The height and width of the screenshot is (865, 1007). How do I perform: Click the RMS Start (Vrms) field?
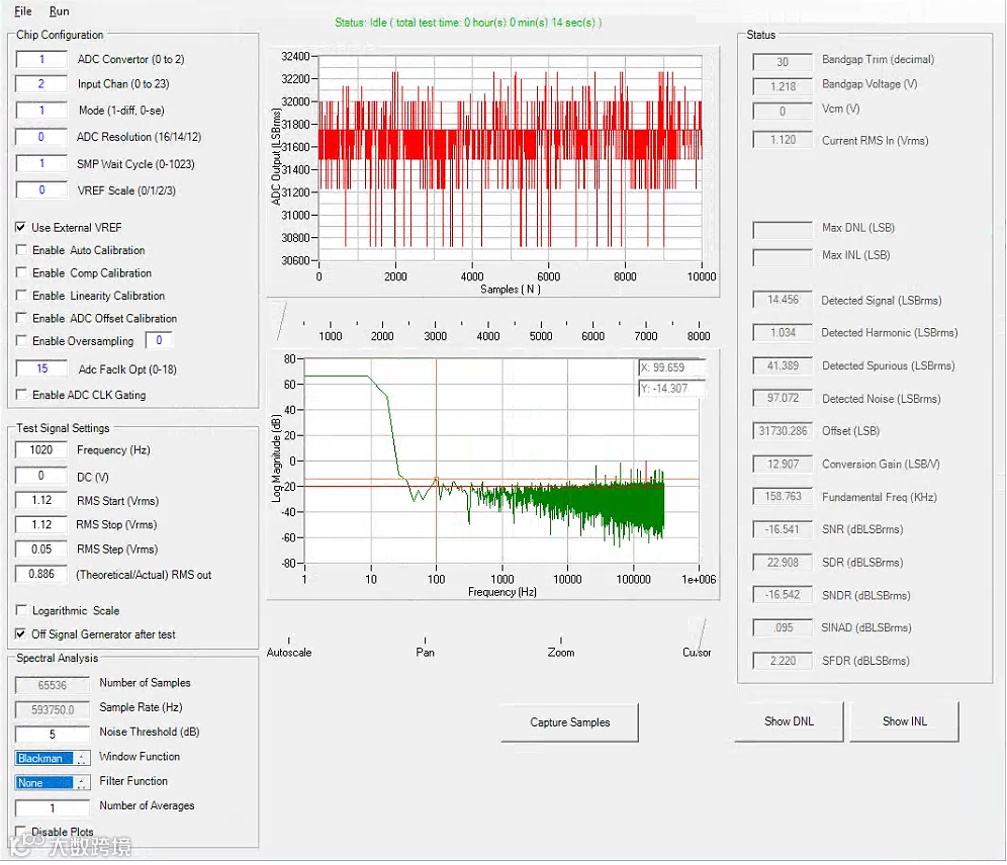pyautogui.click(x=41, y=500)
